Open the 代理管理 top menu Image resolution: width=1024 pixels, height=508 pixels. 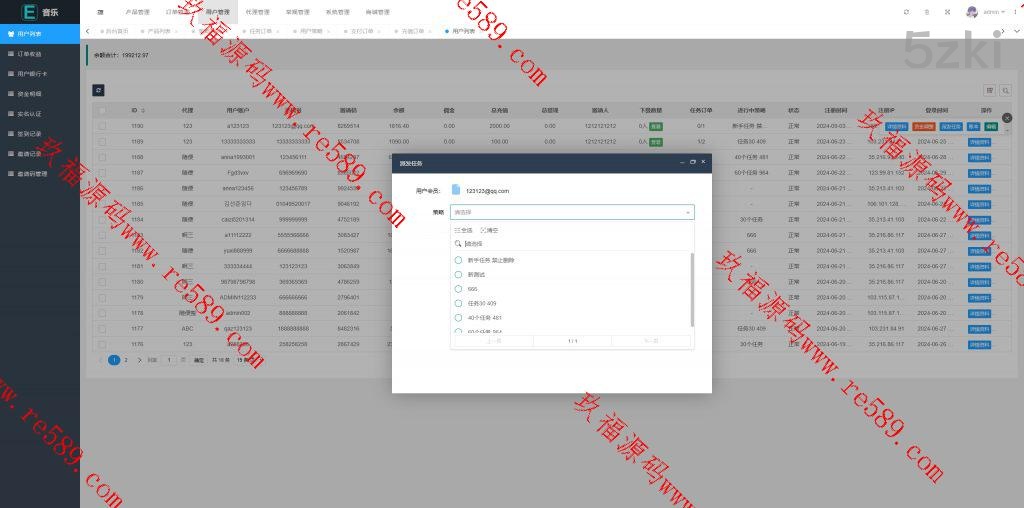click(257, 12)
